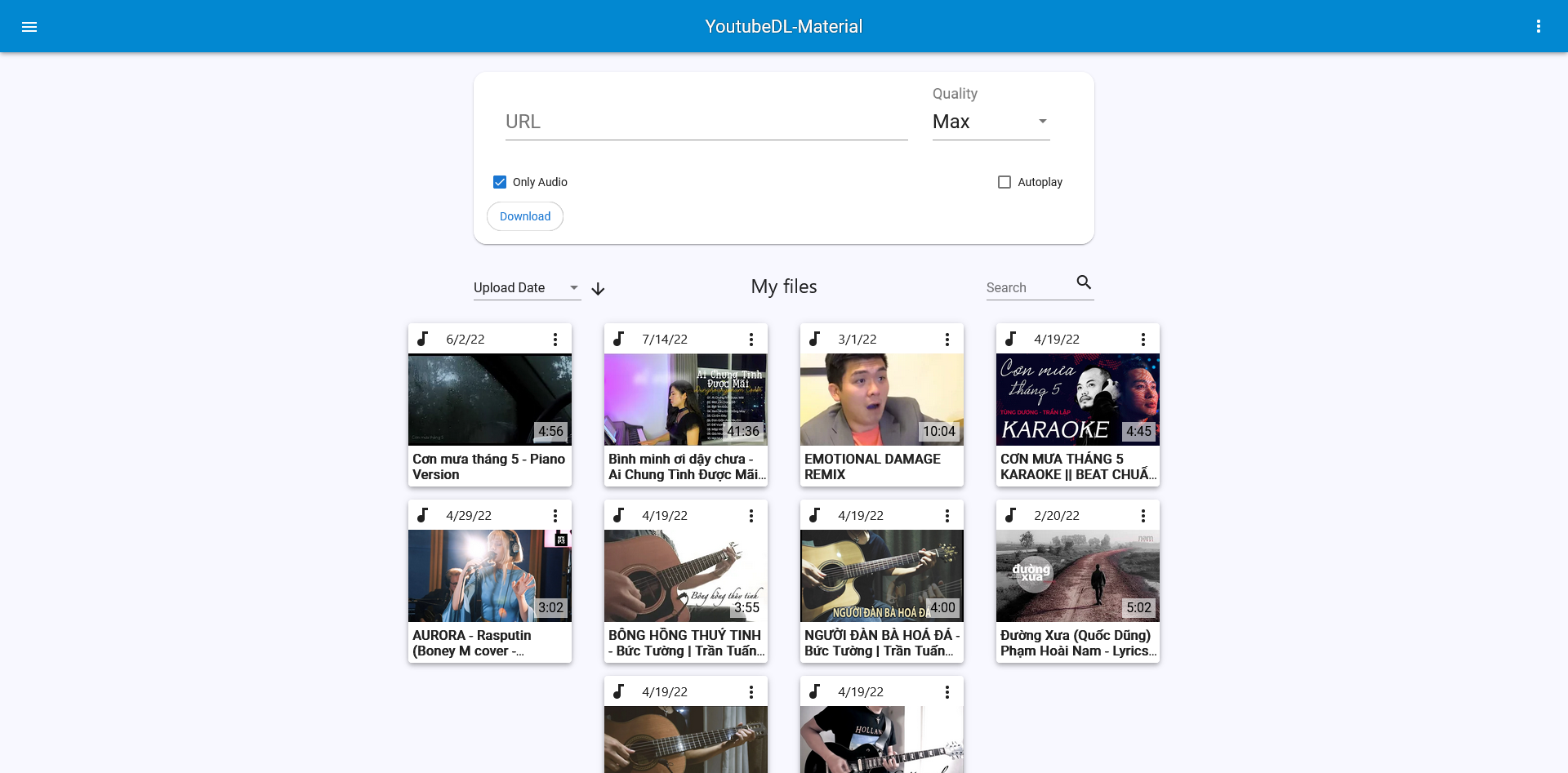Open options menu for Đường Xưa card

click(1143, 516)
